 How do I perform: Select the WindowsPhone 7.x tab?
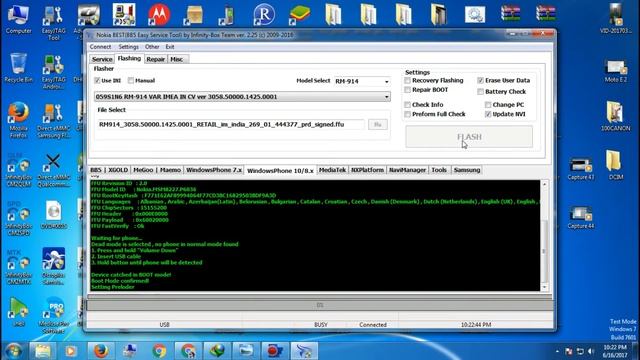[x=214, y=170]
